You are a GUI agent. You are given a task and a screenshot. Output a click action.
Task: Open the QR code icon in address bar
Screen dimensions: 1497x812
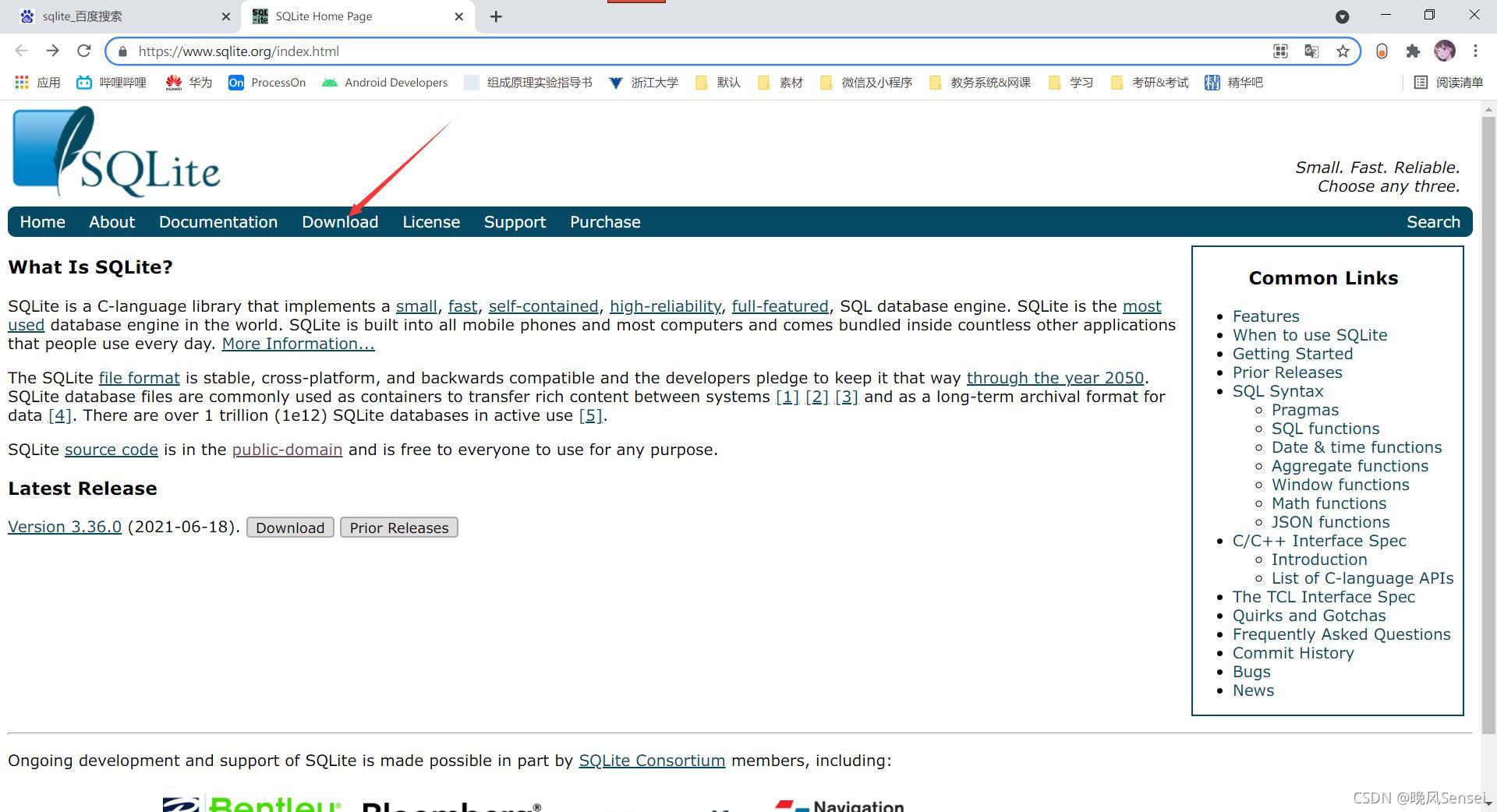pos(1280,51)
